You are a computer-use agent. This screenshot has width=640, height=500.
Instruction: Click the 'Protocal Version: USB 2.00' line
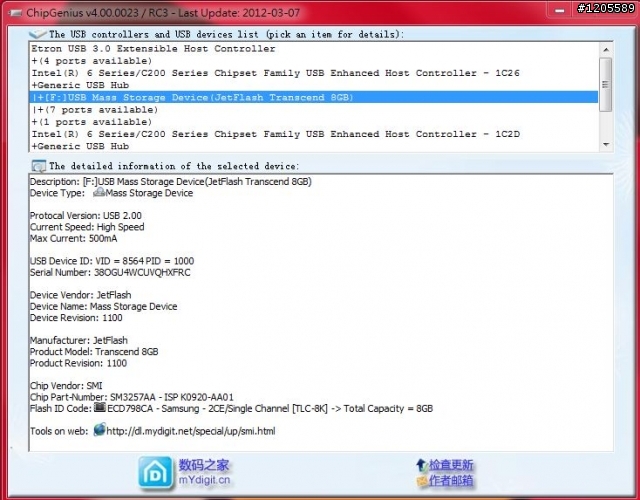tap(86, 216)
